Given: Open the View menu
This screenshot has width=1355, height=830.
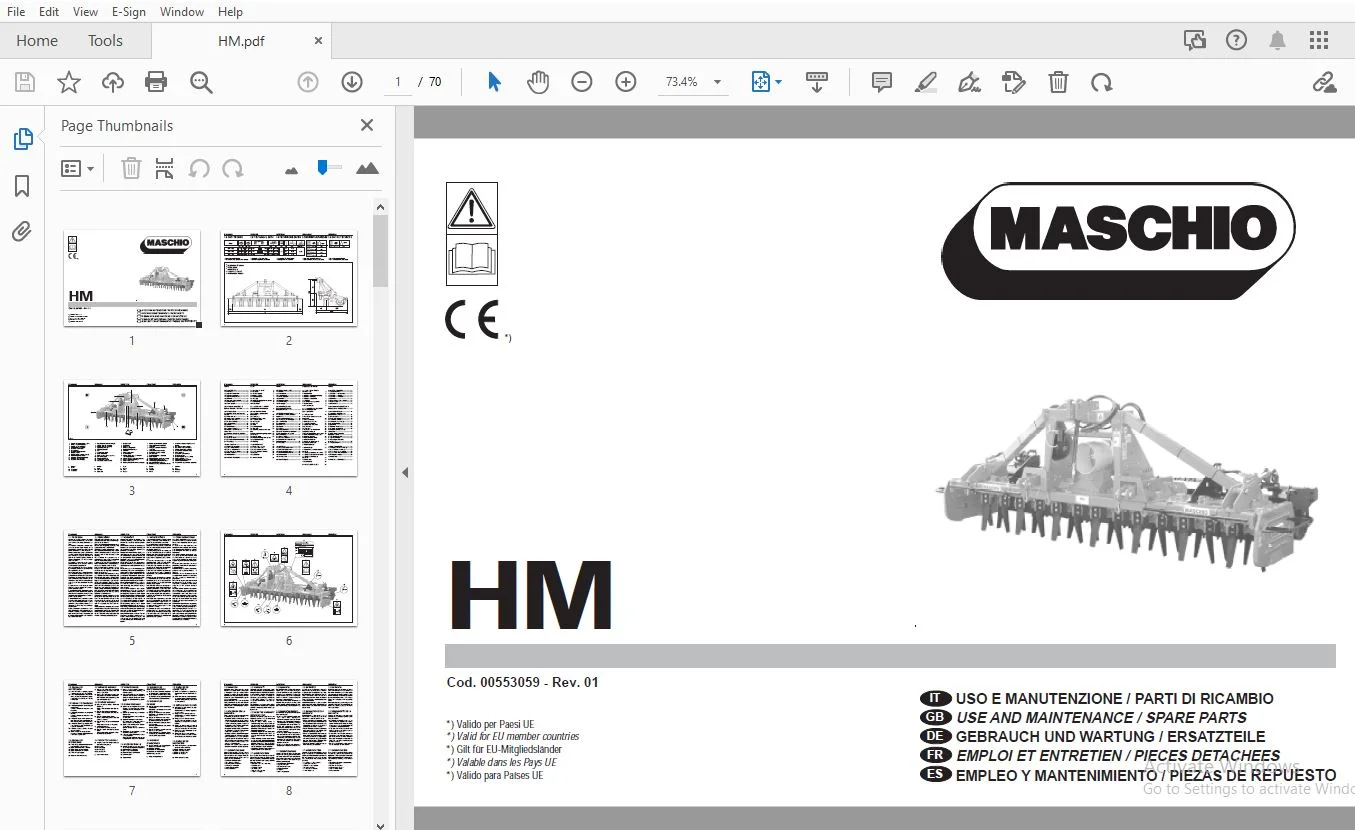Looking at the screenshot, I should point(85,12).
